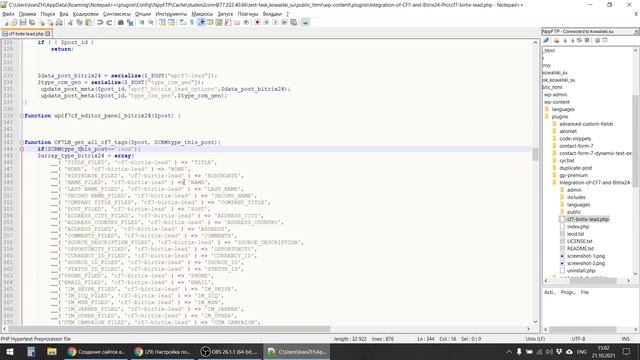Click NppFTP show messages window icon
640x360 pixels.
[605, 40]
